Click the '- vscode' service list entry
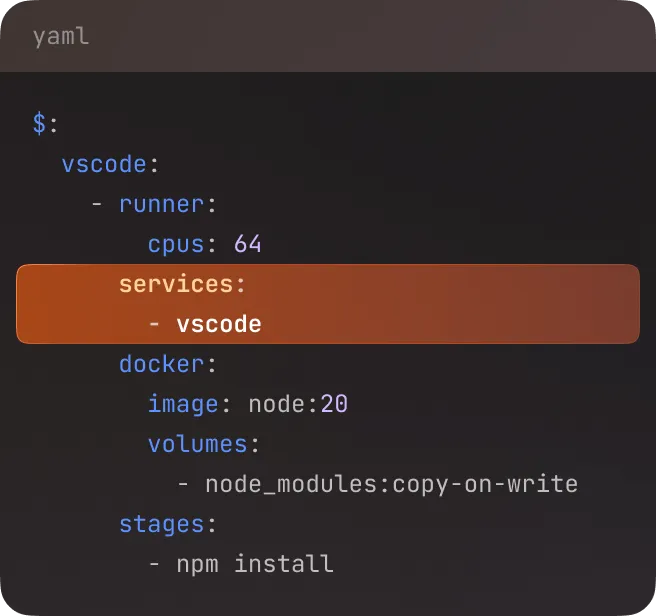656x616 pixels. [x=205, y=324]
